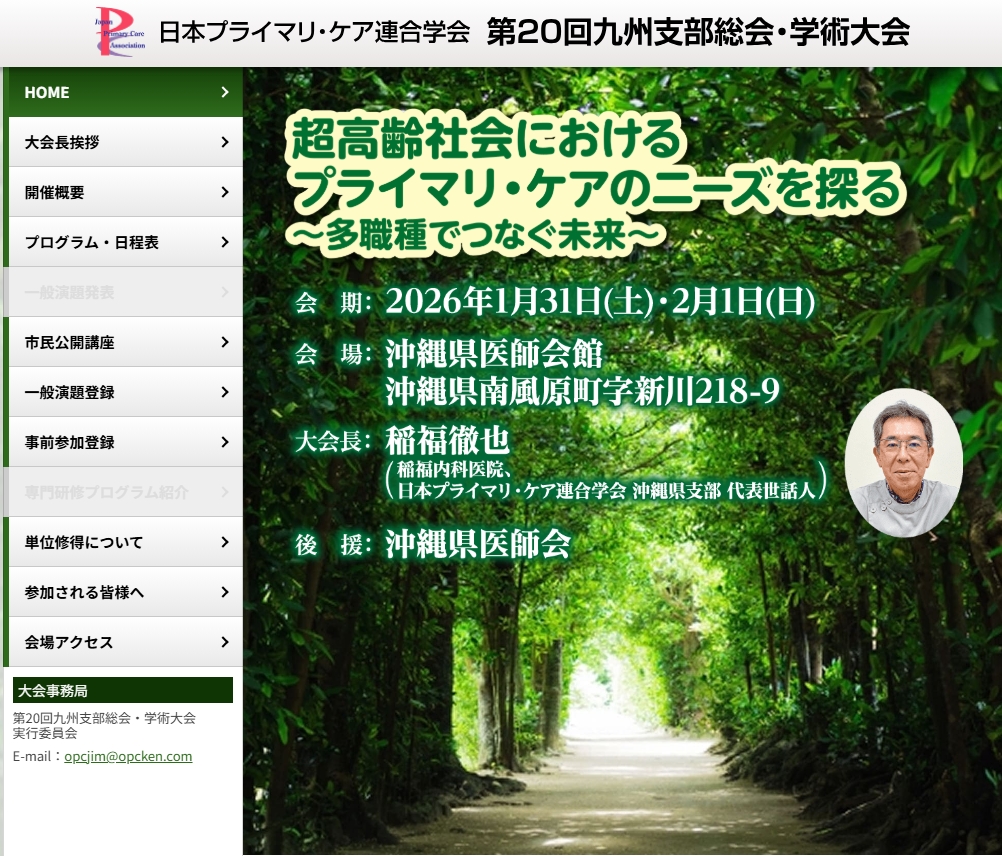Click the chairman's portrait photo
The height and width of the screenshot is (856, 1002).
(903, 462)
